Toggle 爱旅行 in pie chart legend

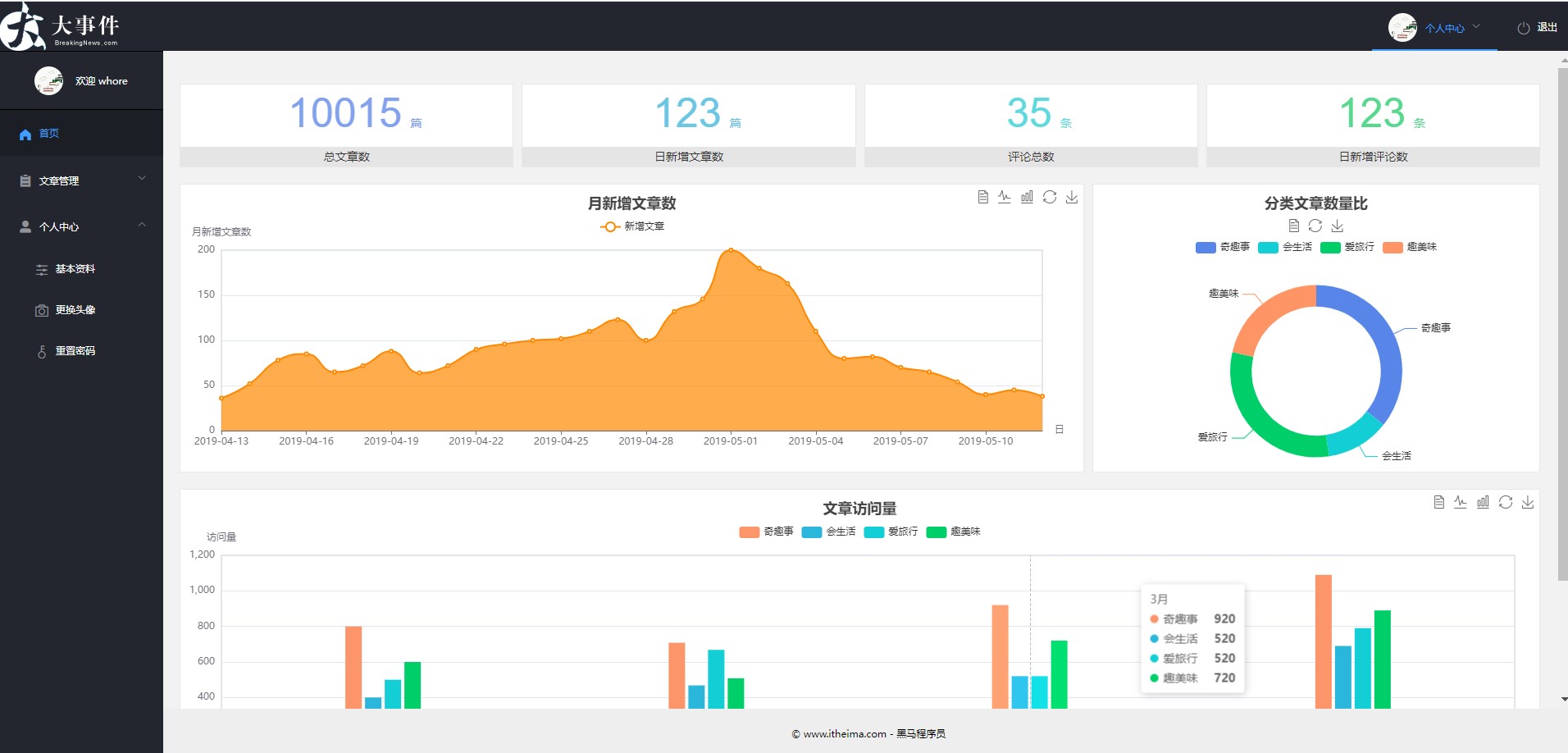[1347, 247]
